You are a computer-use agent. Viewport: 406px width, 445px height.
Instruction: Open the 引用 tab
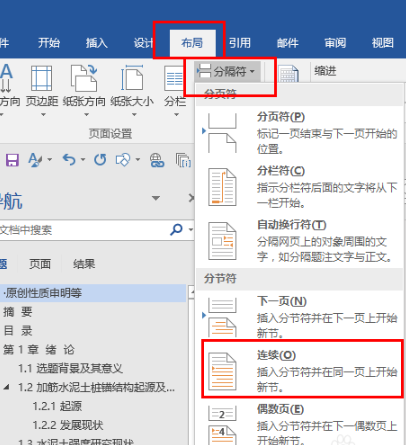pos(240,43)
